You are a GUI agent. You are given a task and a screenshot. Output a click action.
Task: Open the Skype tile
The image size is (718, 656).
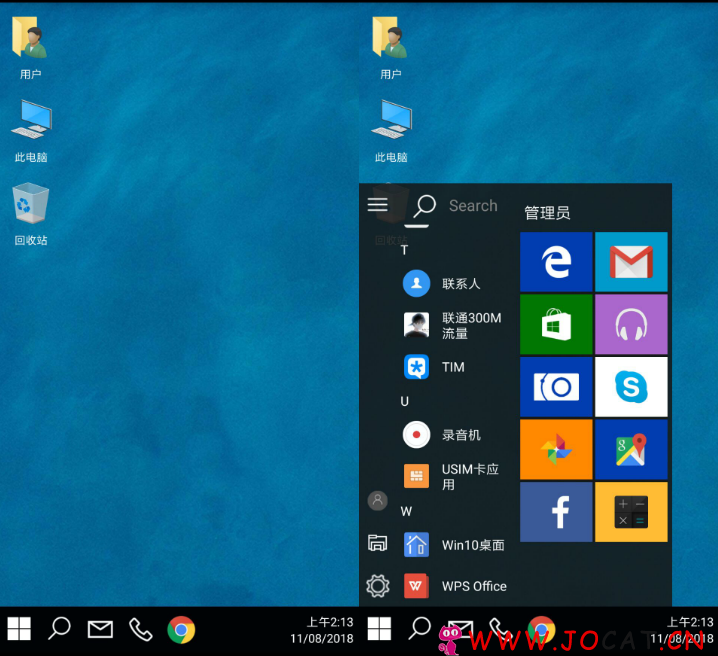631,387
